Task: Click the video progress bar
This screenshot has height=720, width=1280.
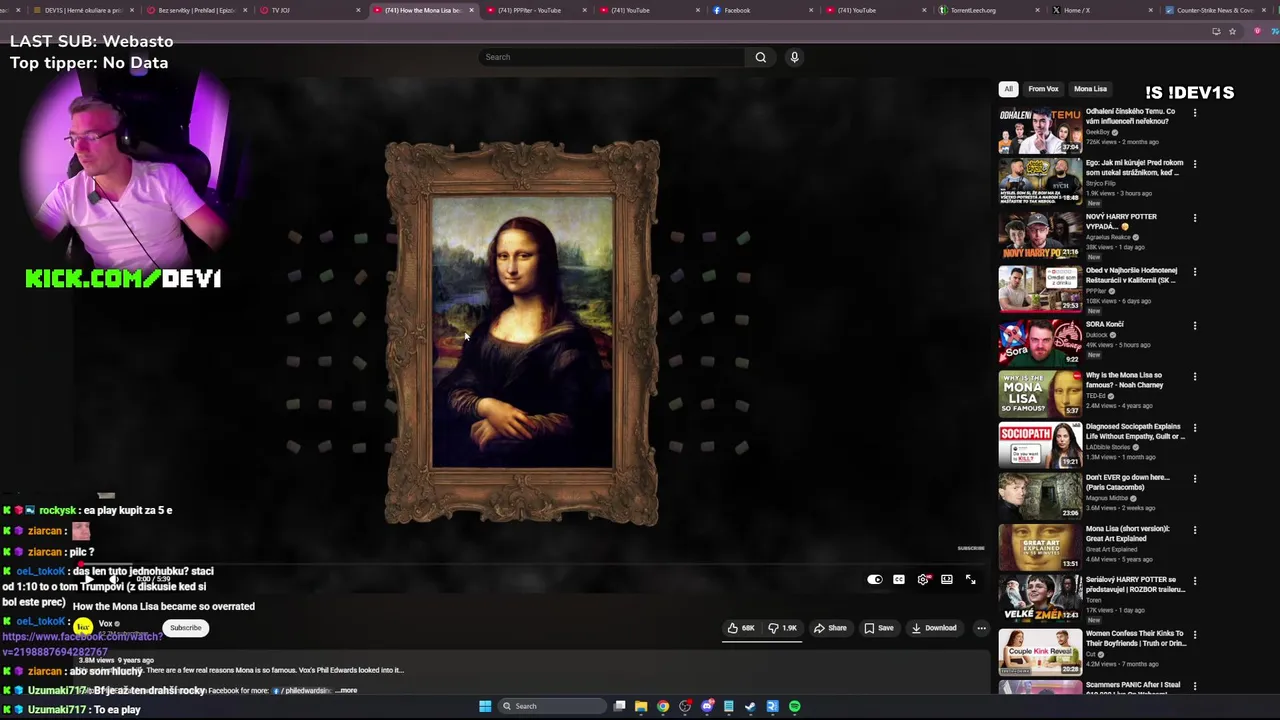Action: coord(530,565)
